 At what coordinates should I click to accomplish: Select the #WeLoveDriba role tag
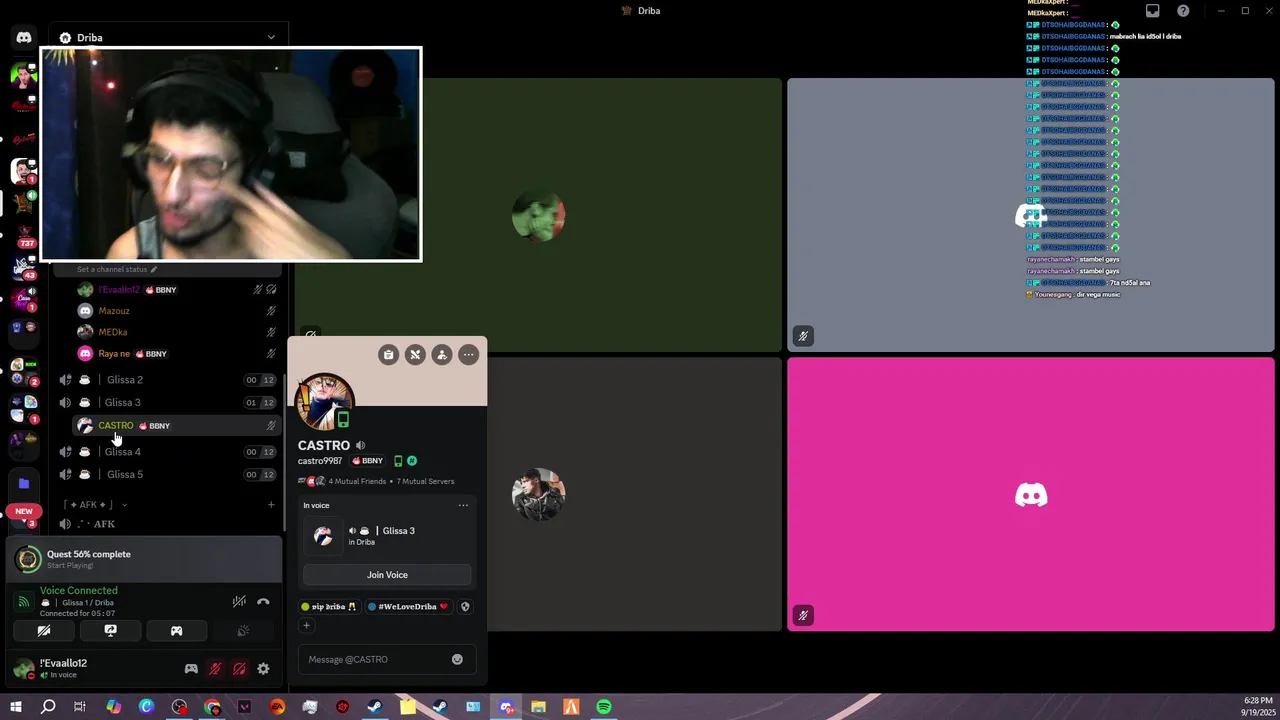[408, 607]
